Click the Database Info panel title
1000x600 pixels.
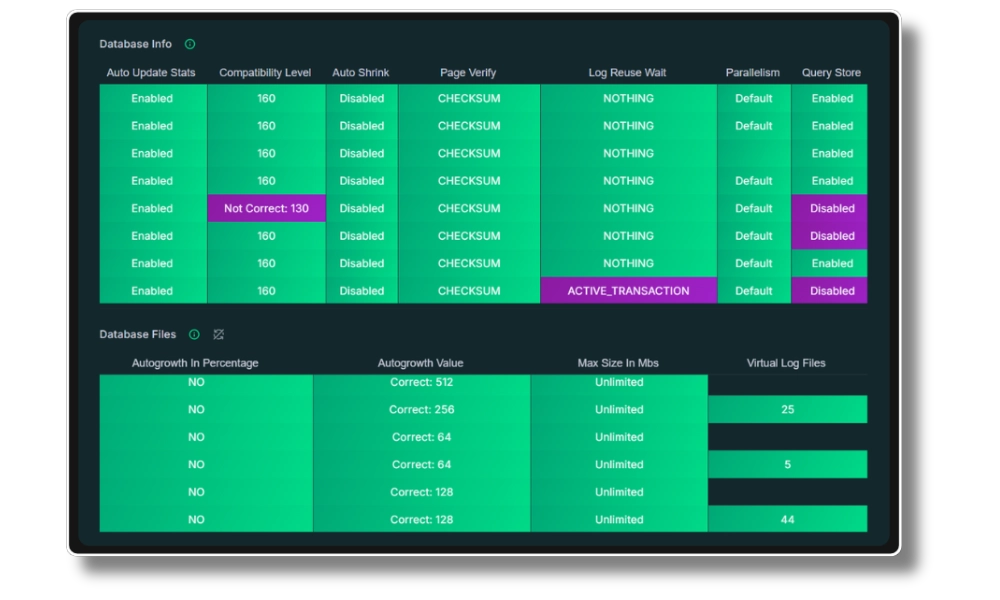pyautogui.click(x=135, y=44)
